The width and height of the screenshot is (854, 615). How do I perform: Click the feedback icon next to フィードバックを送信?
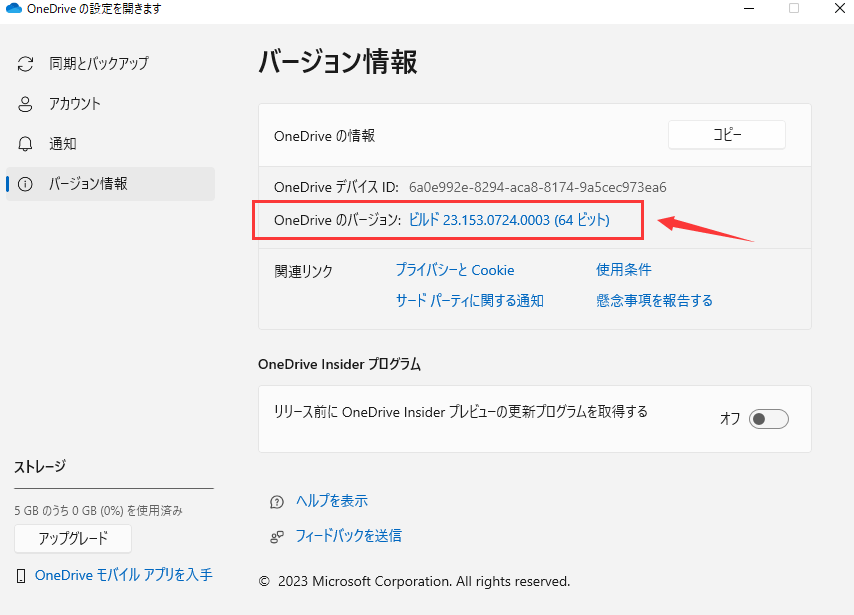click(277, 535)
